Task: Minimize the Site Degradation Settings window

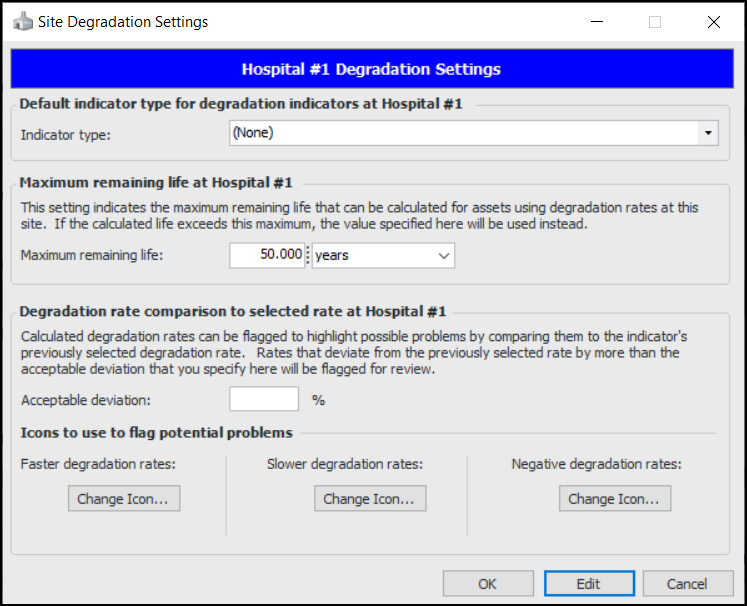Action: (597, 21)
